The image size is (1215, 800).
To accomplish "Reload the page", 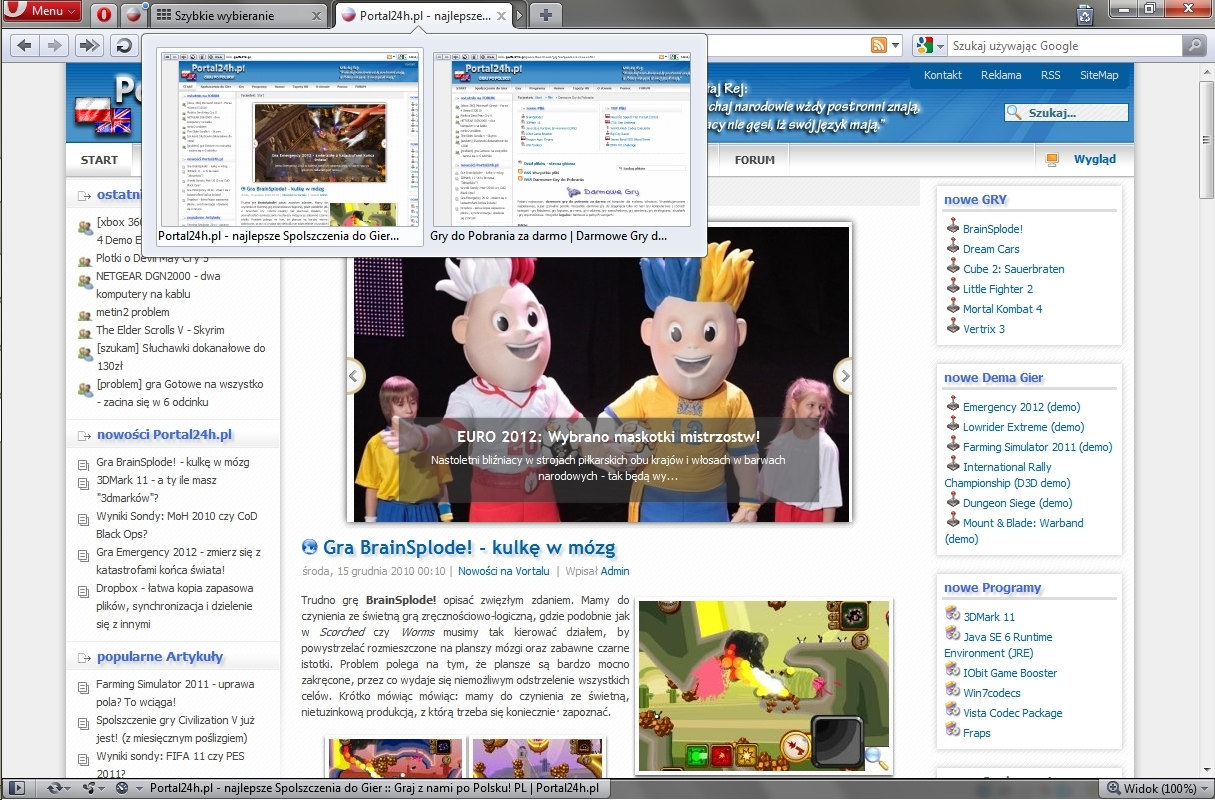I will coord(123,45).
